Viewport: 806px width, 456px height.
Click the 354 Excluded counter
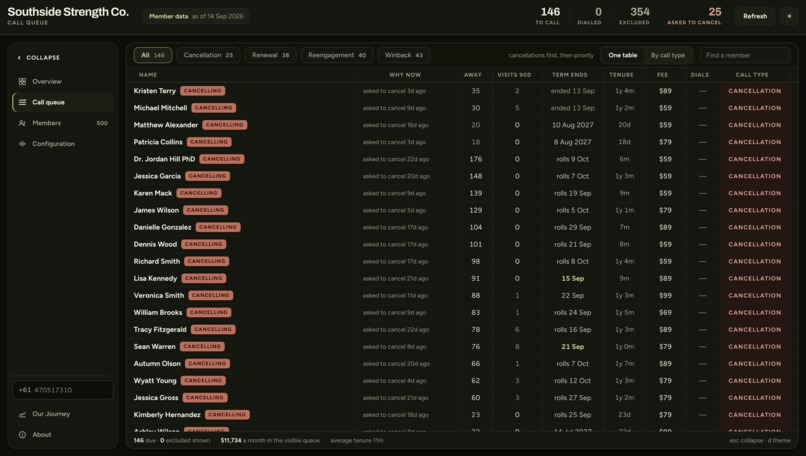[634, 16]
